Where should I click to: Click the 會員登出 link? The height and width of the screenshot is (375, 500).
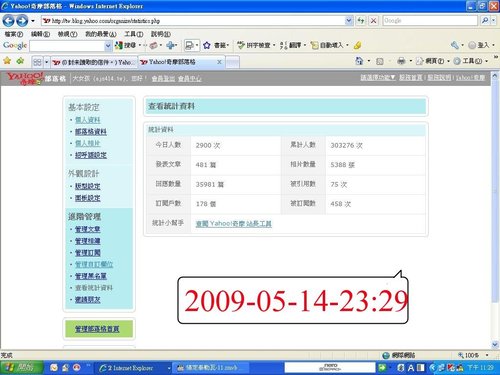tap(163, 79)
